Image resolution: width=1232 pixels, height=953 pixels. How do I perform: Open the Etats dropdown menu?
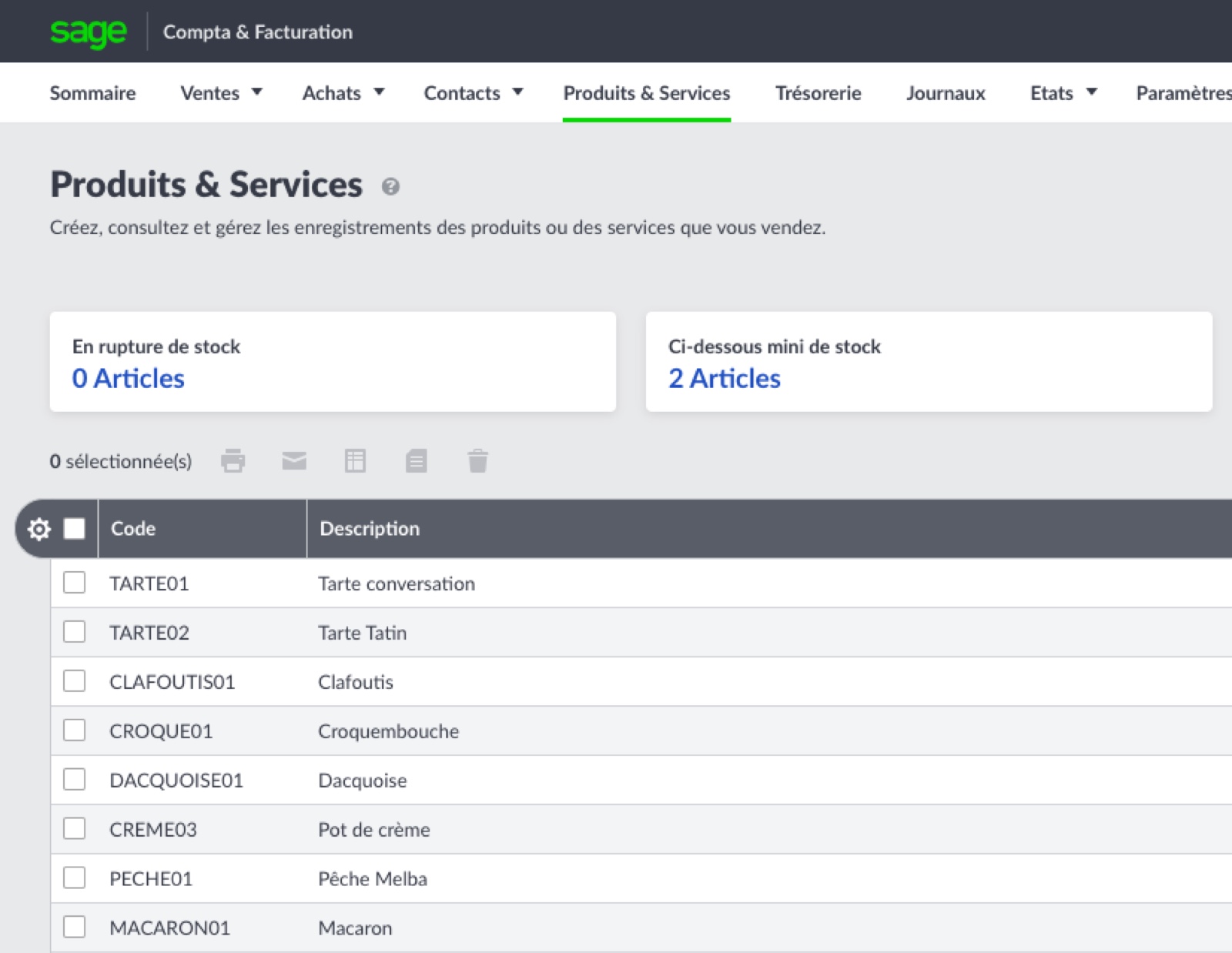point(1063,93)
